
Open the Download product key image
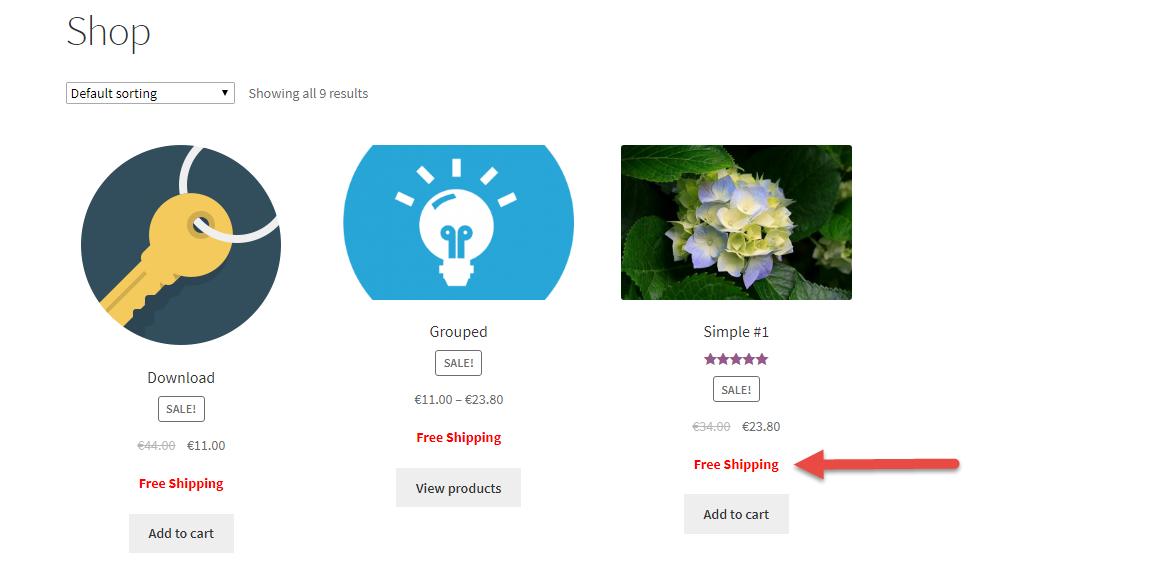pos(181,245)
